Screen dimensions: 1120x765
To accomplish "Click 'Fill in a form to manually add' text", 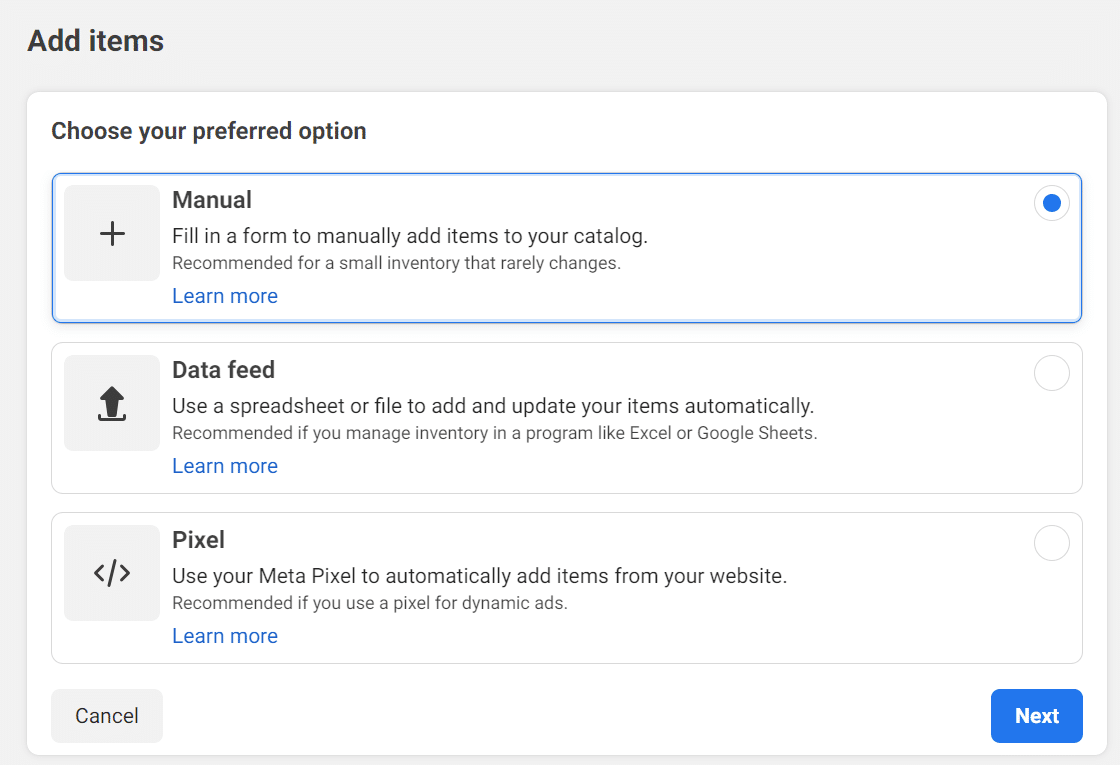I will click(x=410, y=237).
